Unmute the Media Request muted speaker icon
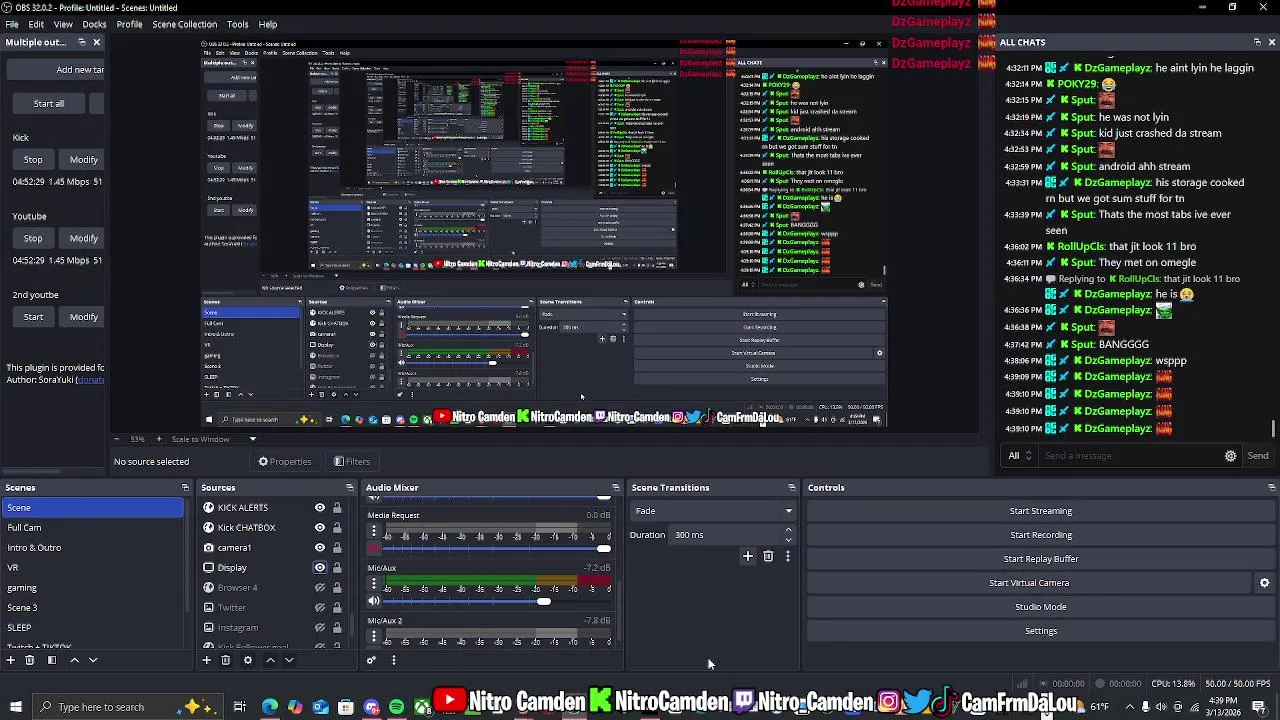The width and height of the screenshot is (1280, 720). click(374, 548)
